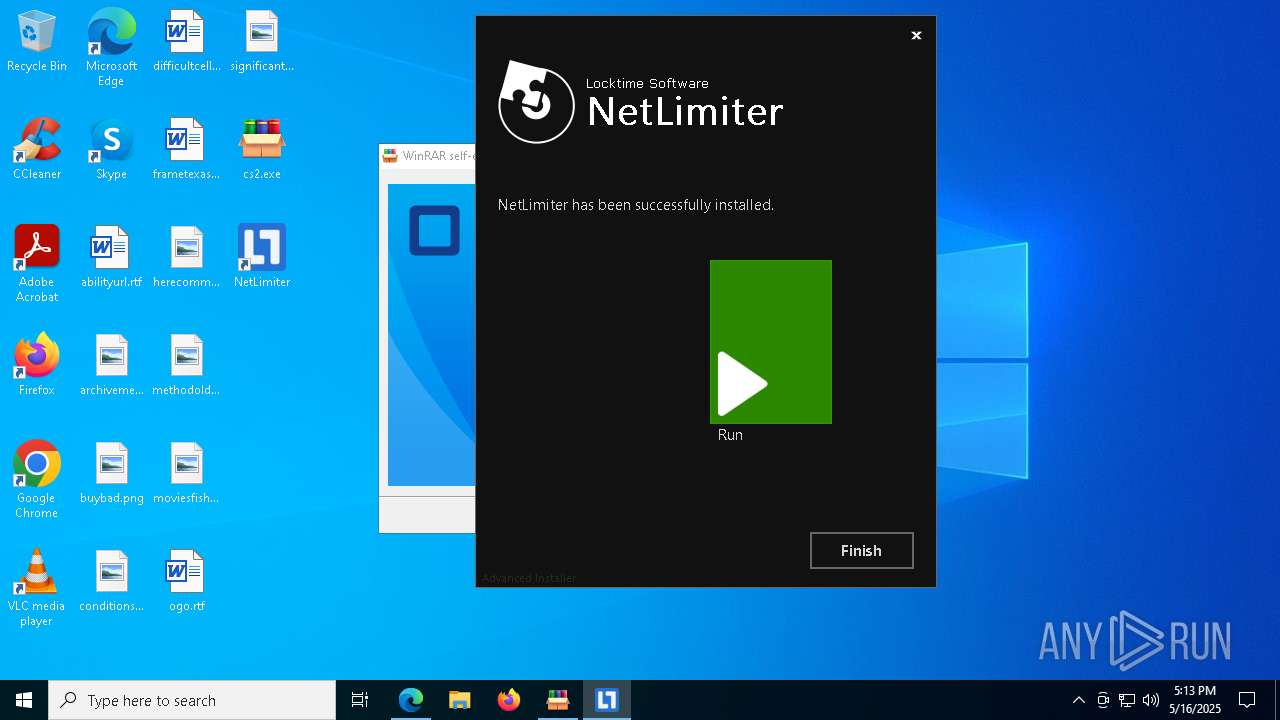The height and width of the screenshot is (720, 1280).
Task: Open the Skype desktop shortcut
Action: click(111, 150)
